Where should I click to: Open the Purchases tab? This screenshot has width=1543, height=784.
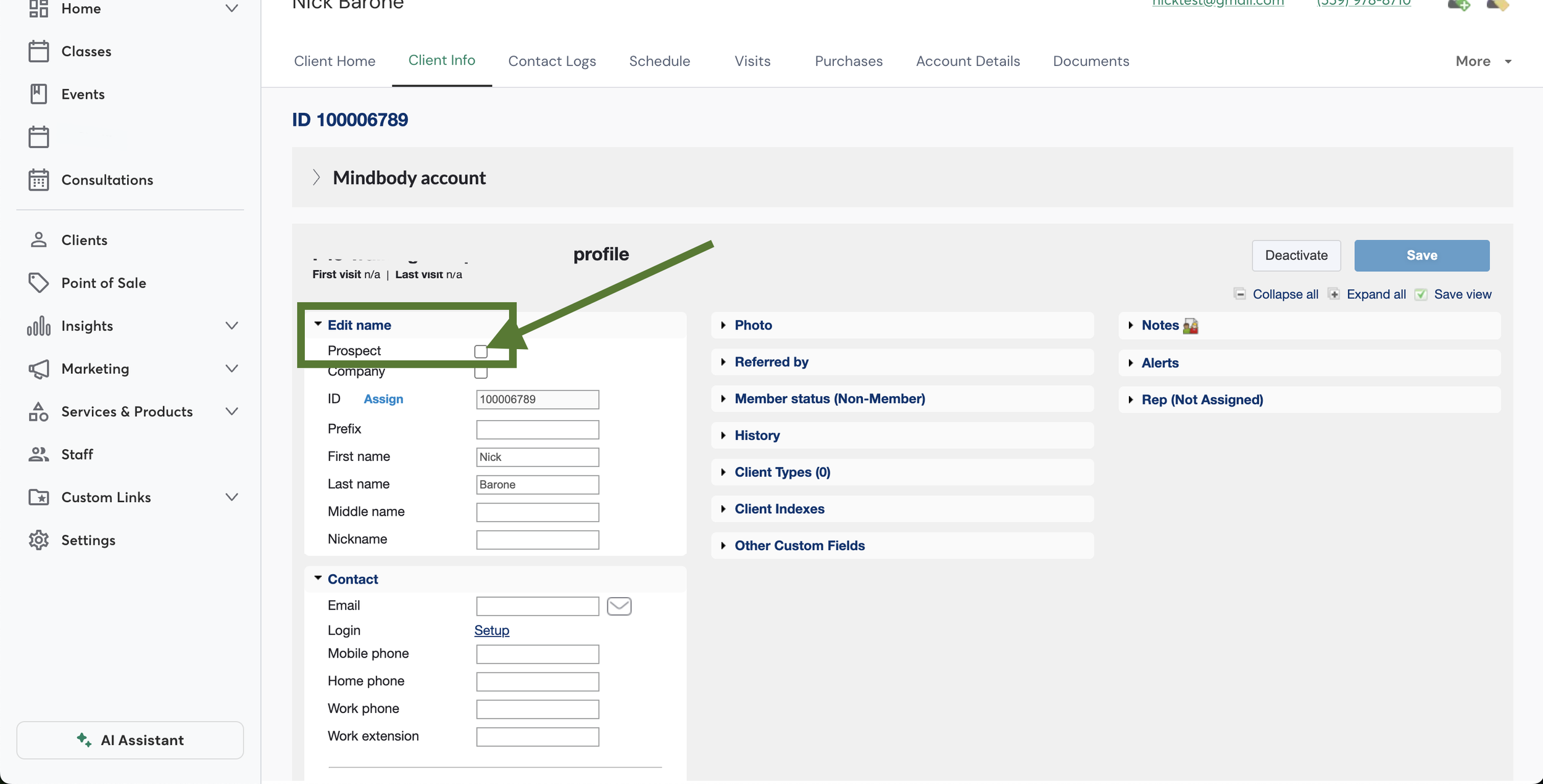(848, 61)
